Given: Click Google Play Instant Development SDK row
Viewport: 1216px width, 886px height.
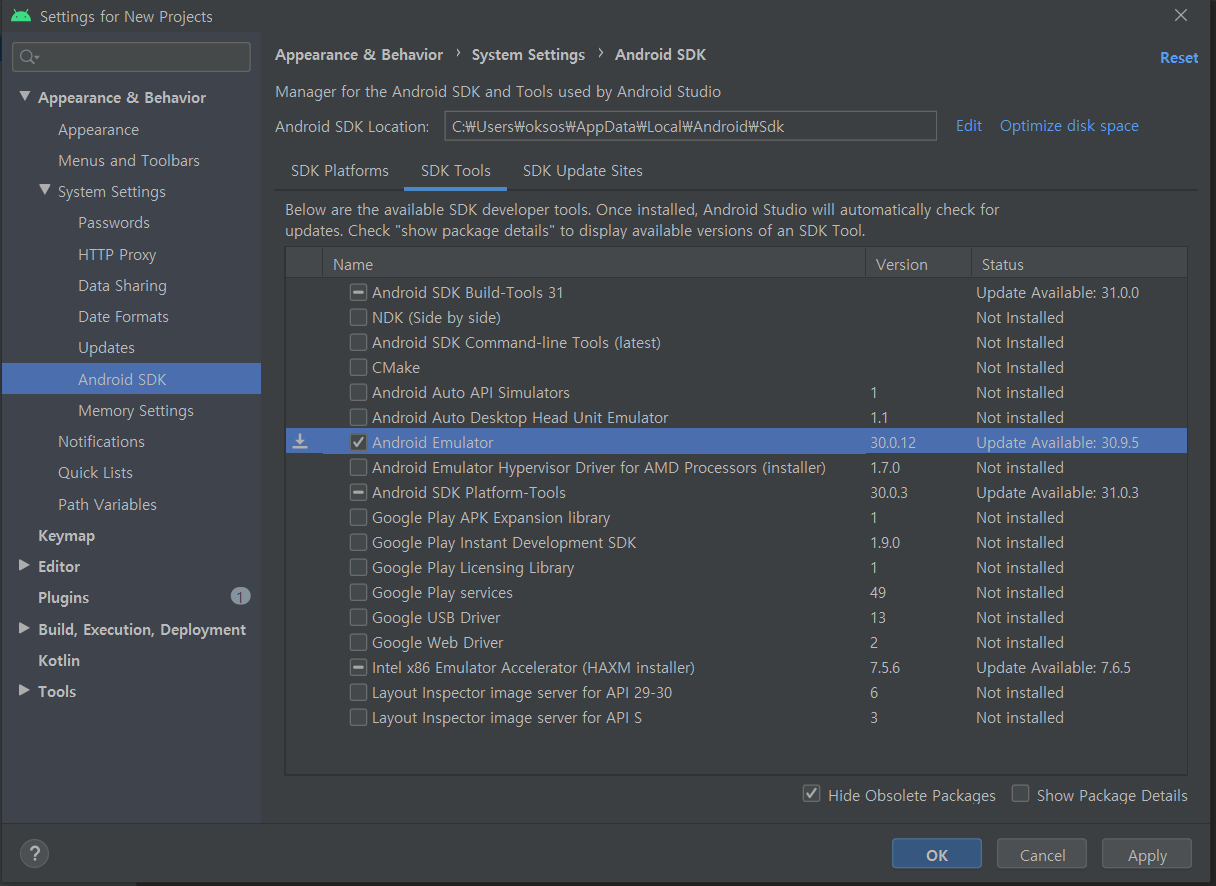Looking at the screenshot, I should [736, 543].
